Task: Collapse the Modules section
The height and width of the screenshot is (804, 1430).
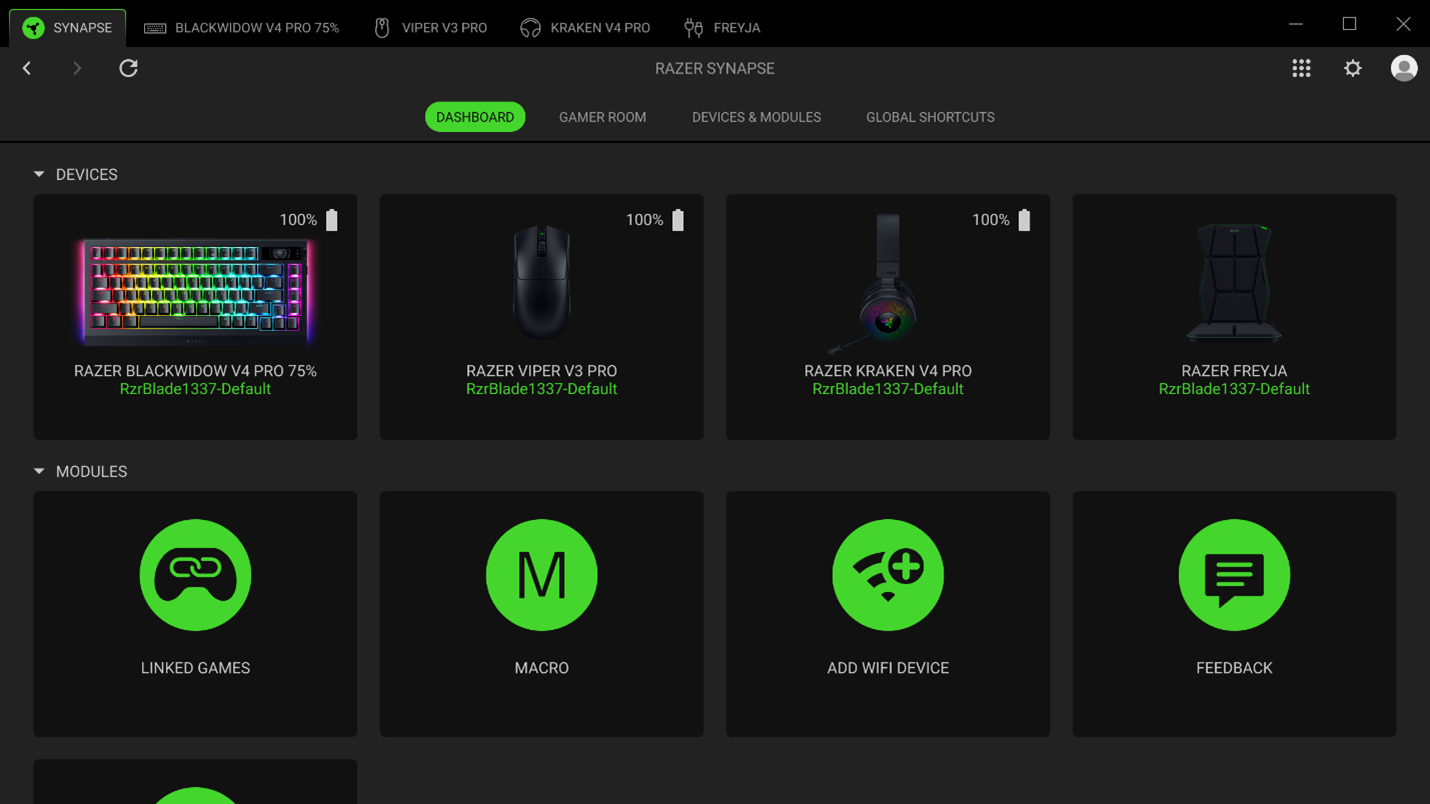Action: tap(38, 470)
